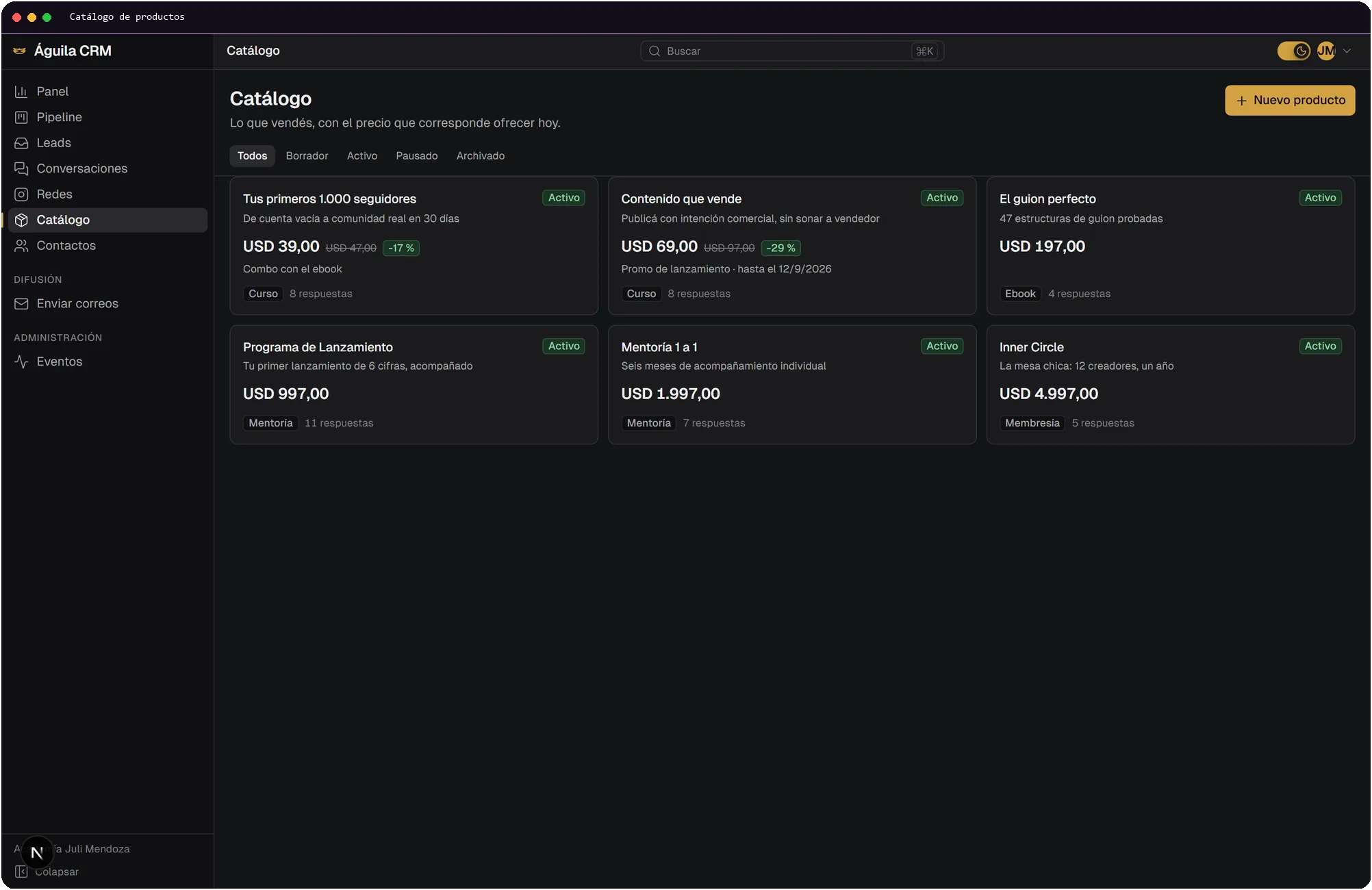Click the Águila CRM eagle logo

click(x=20, y=51)
